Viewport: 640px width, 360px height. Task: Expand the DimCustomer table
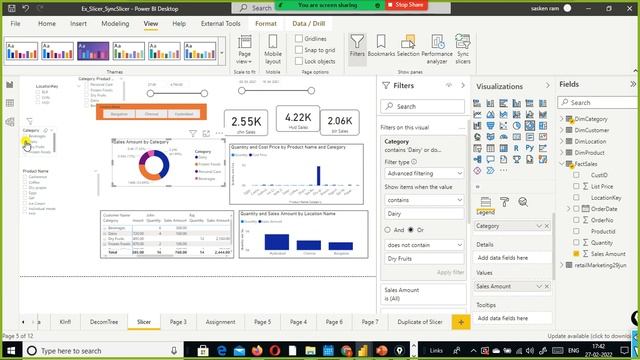pyautogui.click(x=562, y=130)
